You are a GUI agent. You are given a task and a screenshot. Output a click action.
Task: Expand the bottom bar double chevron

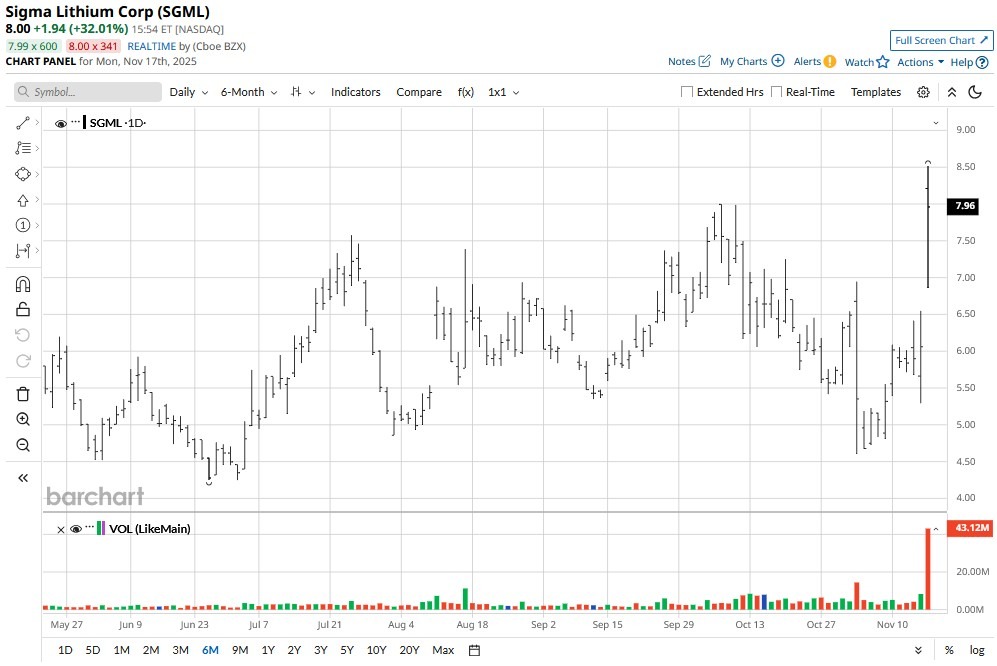(x=918, y=650)
